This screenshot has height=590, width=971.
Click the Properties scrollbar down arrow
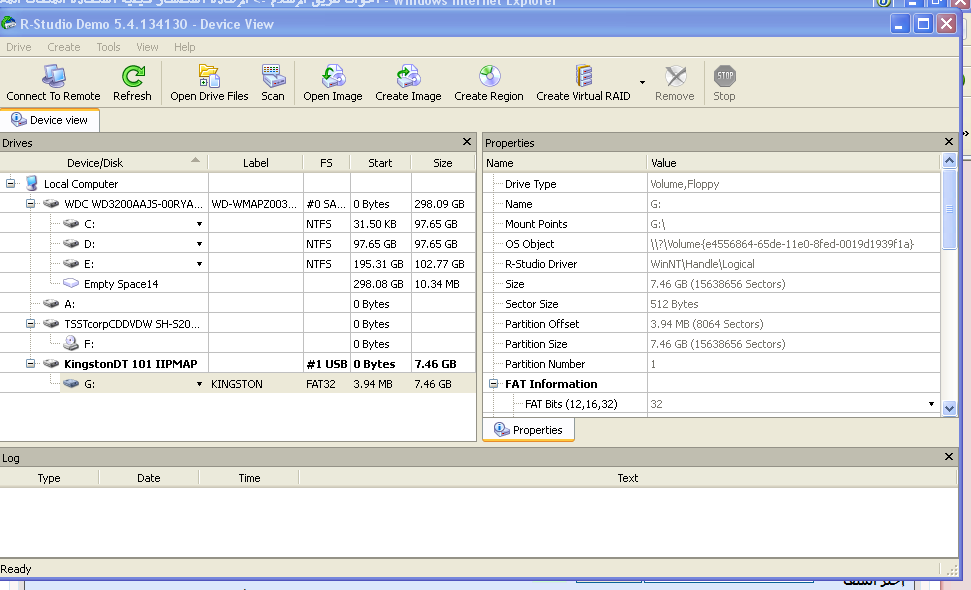click(949, 408)
